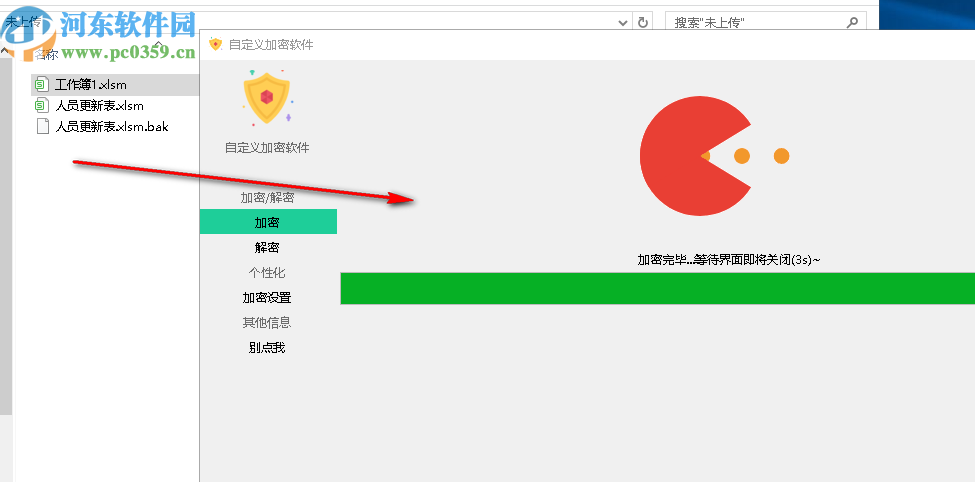Click the search box 搜索"未上传"

(765, 22)
